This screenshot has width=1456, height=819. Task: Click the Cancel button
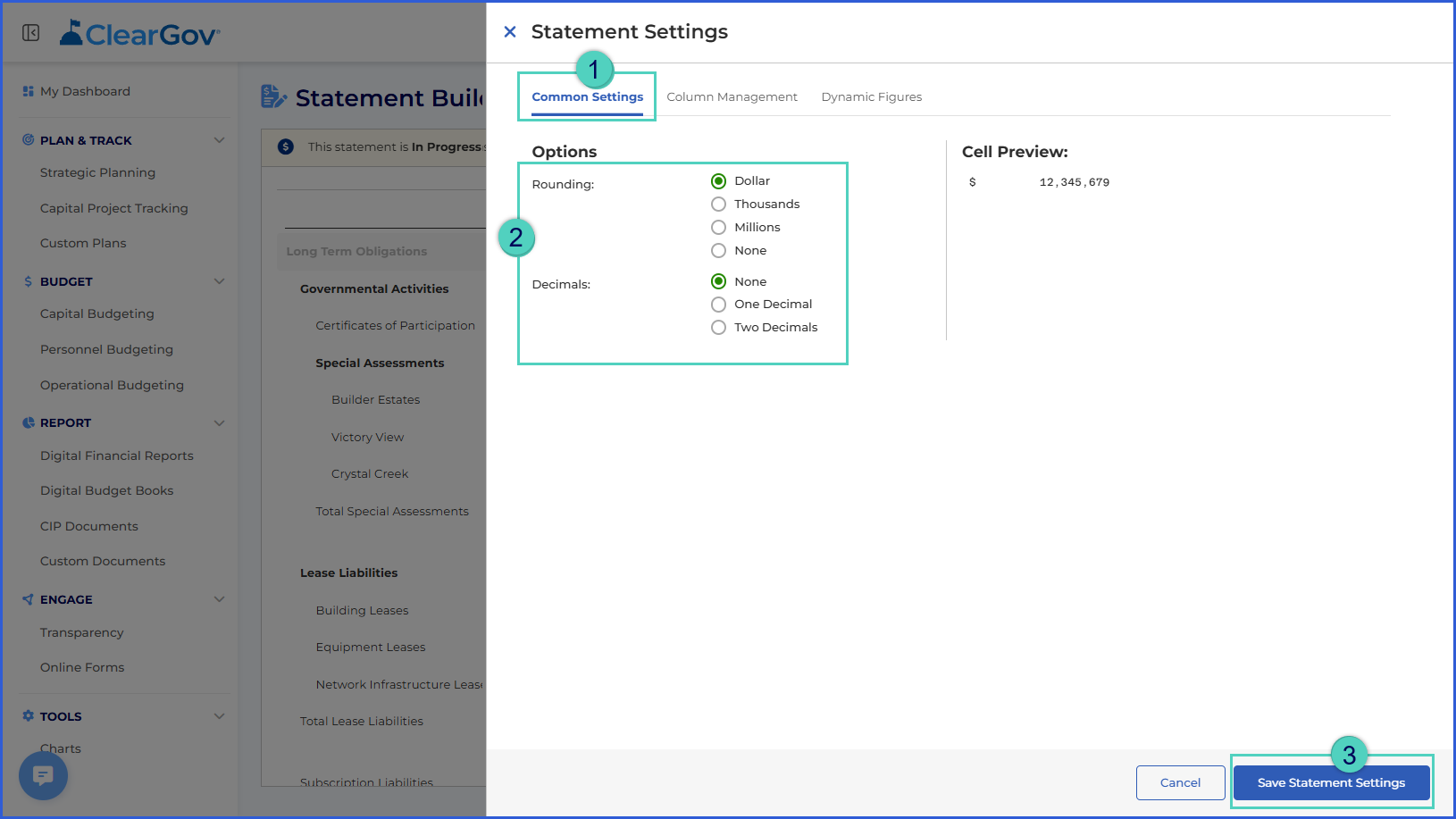pyautogui.click(x=1180, y=782)
